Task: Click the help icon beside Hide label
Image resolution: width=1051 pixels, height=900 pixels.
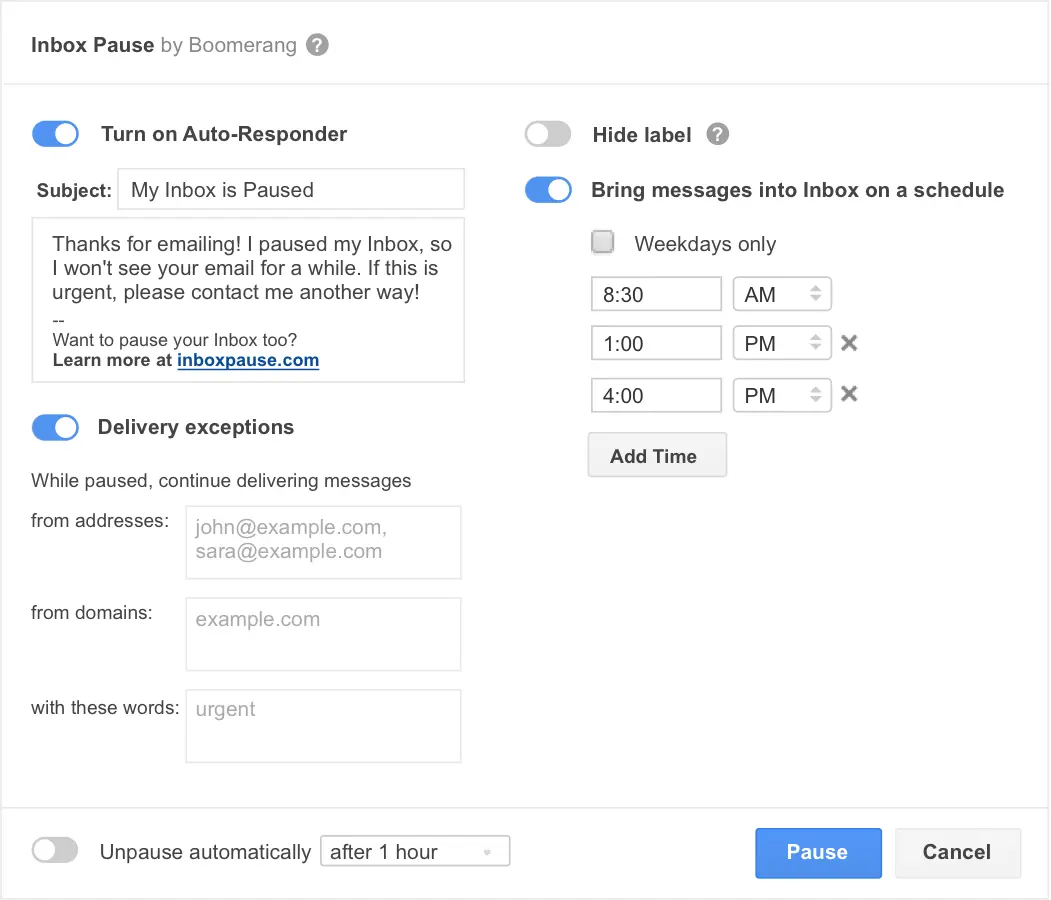Action: click(x=717, y=135)
